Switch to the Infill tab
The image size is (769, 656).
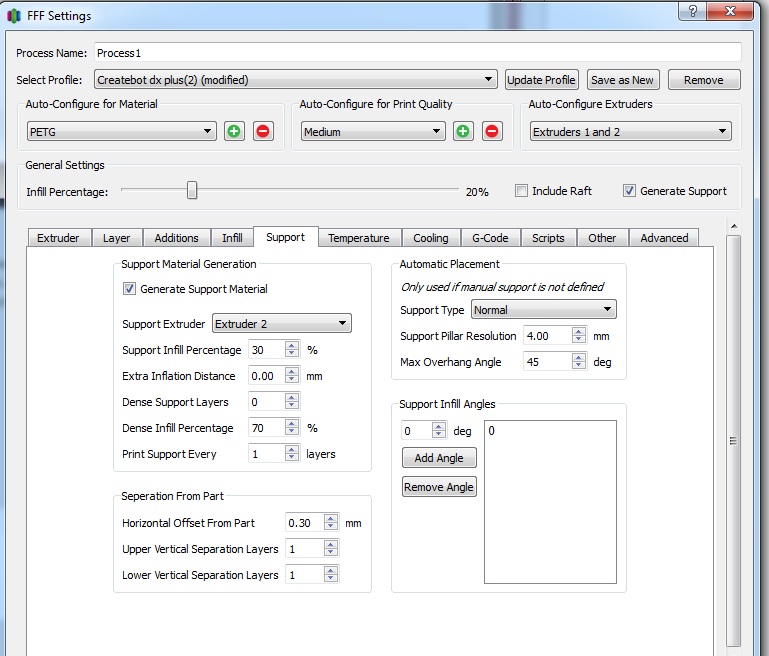tap(232, 238)
